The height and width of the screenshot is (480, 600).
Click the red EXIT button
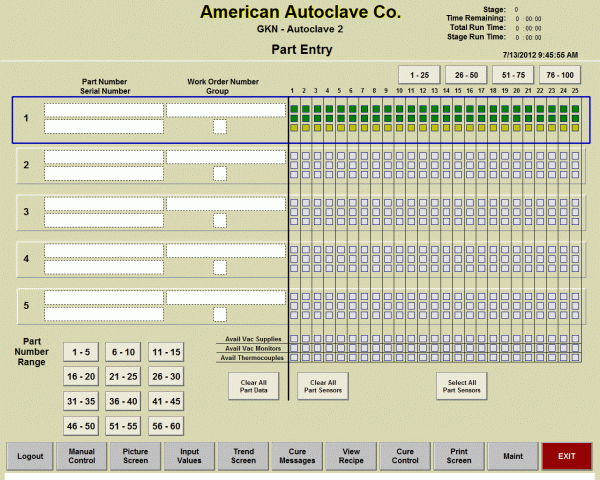pos(566,456)
